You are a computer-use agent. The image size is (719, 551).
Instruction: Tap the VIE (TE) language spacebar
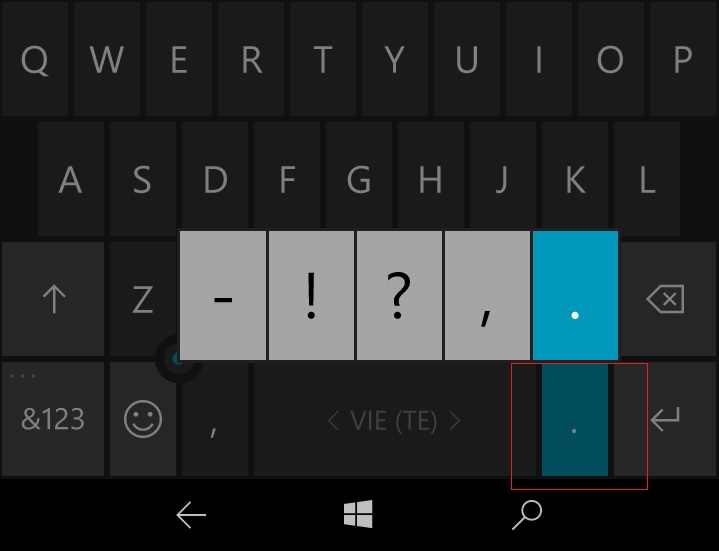tap(395, 419)
